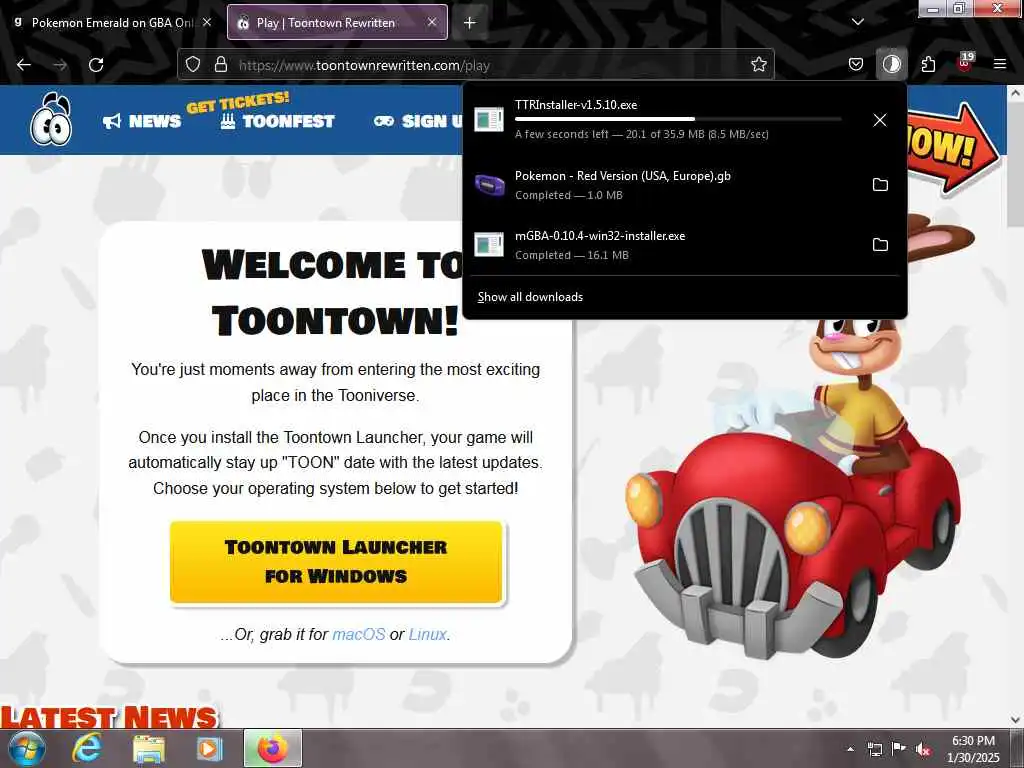Screen dimensions: 1024x768
Task: Launch Internet Explorer from taskbar
Action: pyautogui.click(x=87, y=748)
